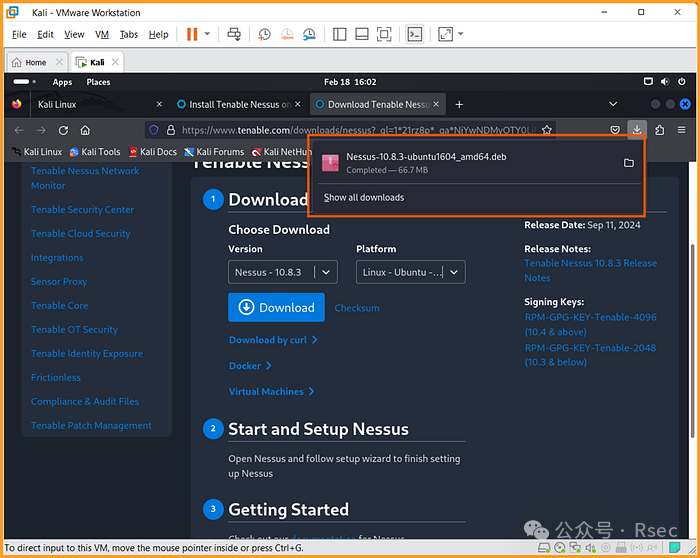The width and height of the screenshot is (700, 558).
Task: Open the VMware console view icon
Action: click(x=414, y=34)
